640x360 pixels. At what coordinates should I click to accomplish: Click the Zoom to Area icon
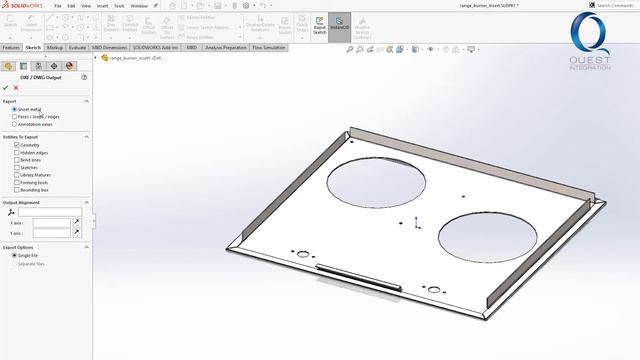point(360,49)
